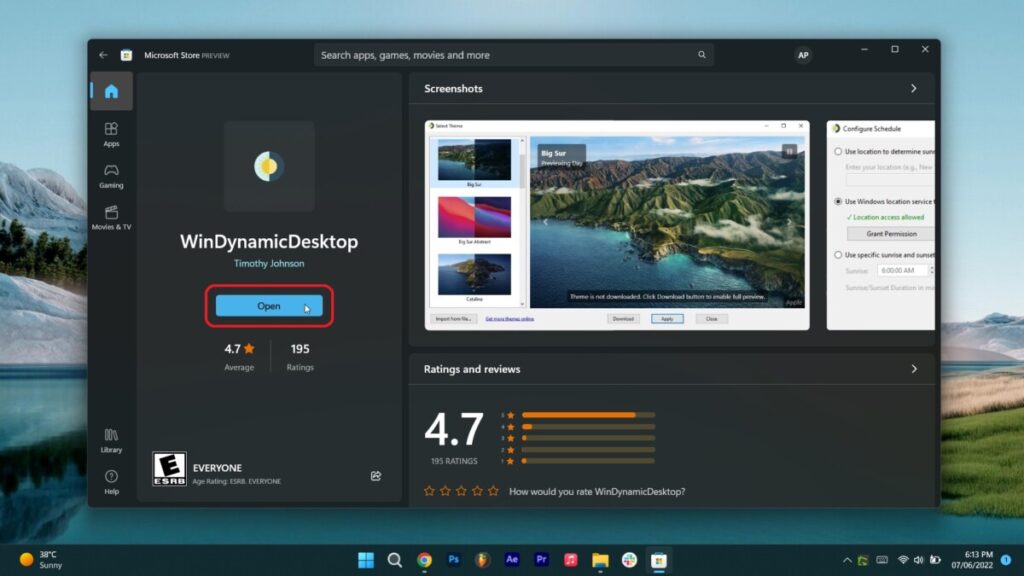
Task: Open the Timothy Johnson publisher link
Action: (269, 263)
